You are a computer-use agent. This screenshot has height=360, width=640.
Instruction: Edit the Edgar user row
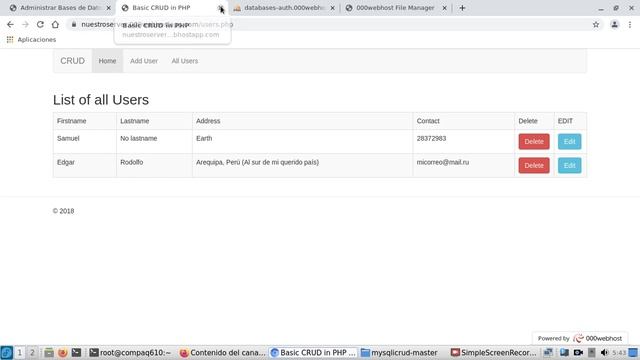tap(569, 165)
